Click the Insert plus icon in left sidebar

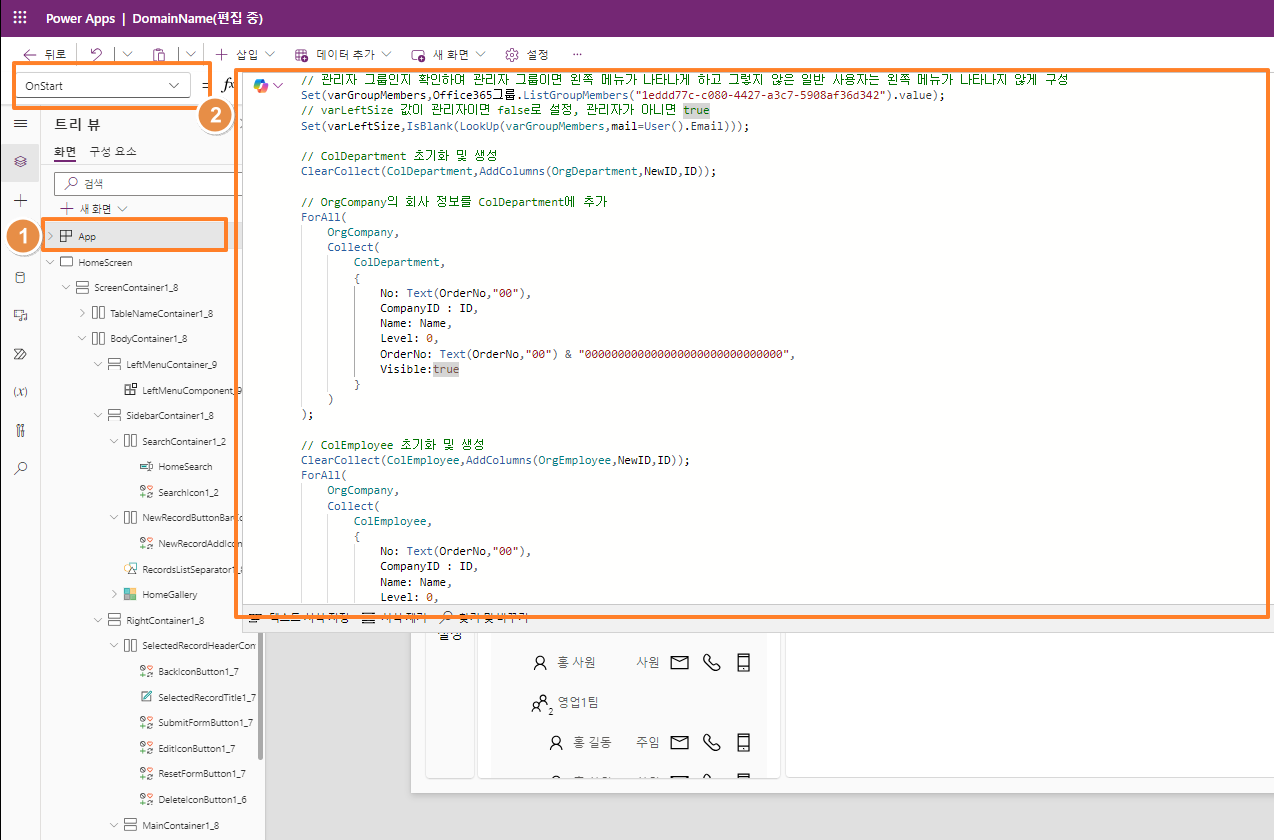tap(20, 200)
